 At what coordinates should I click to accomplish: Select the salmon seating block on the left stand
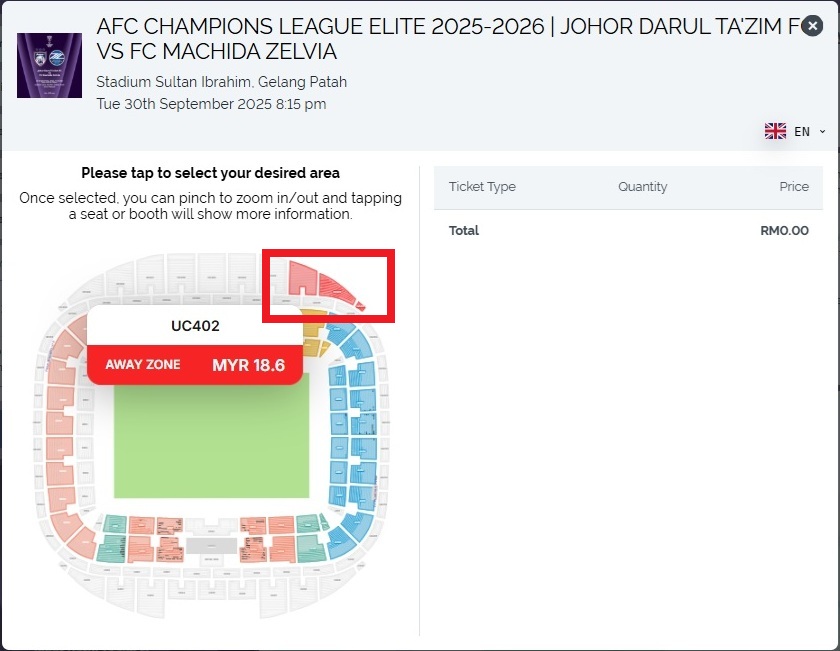60,421
